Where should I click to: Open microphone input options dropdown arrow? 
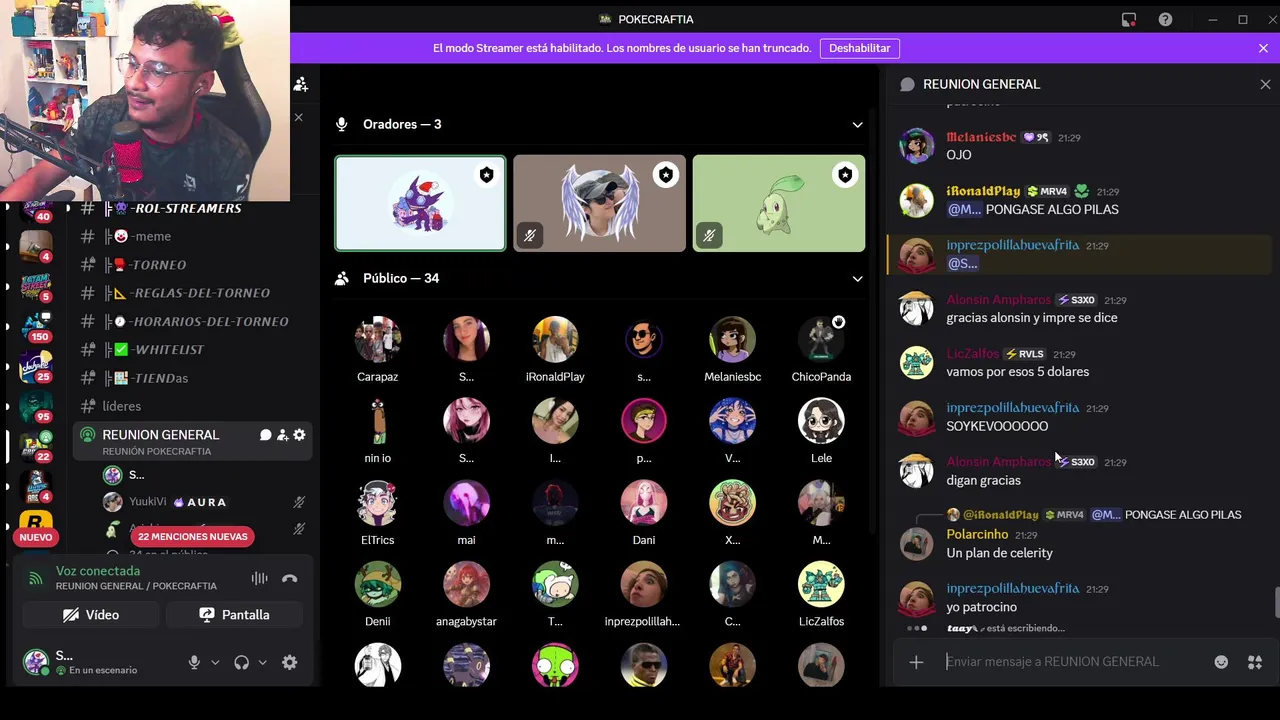[x=215, y=662]
